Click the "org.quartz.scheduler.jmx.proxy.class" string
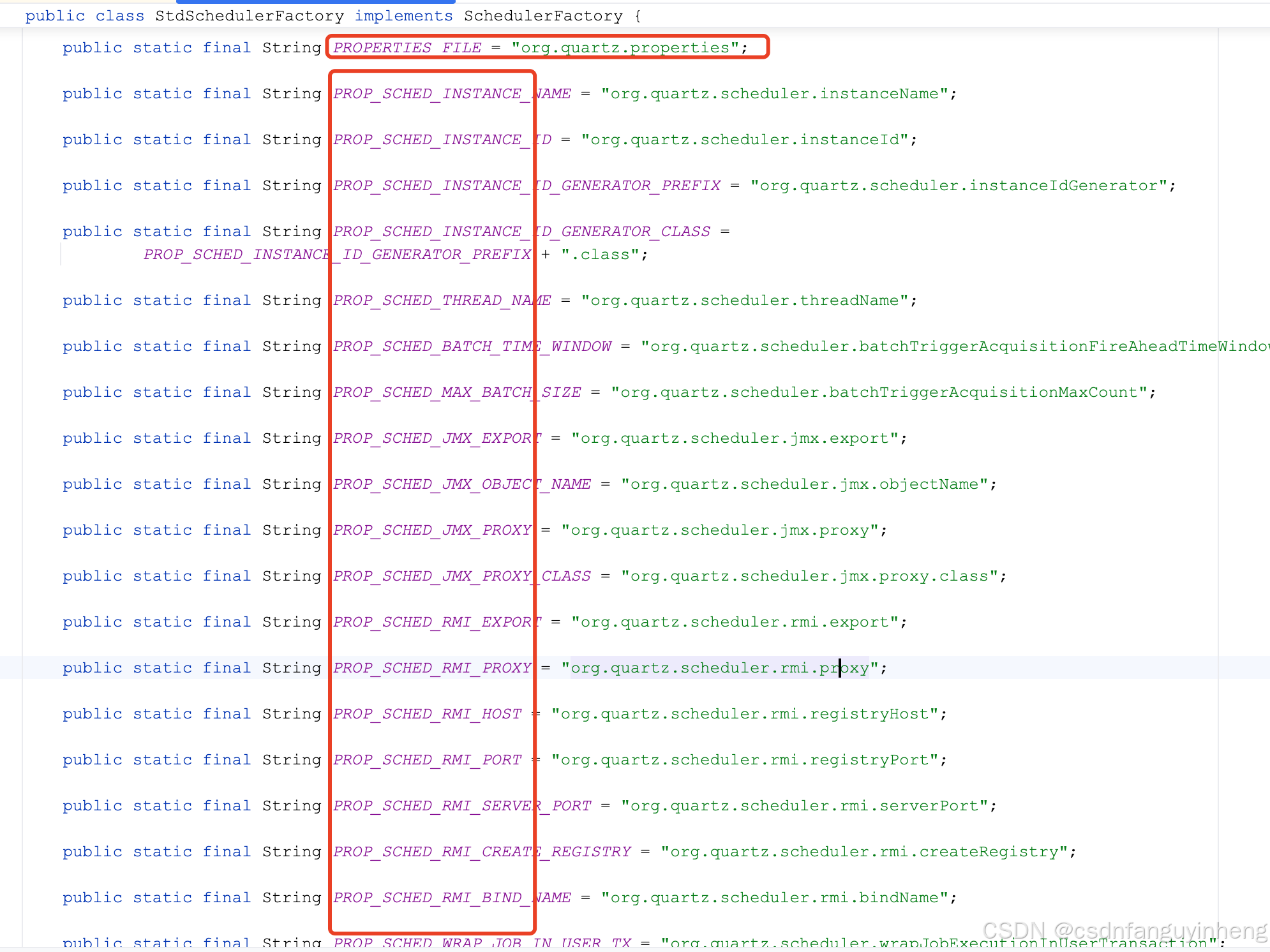 [x=809, y=576]
